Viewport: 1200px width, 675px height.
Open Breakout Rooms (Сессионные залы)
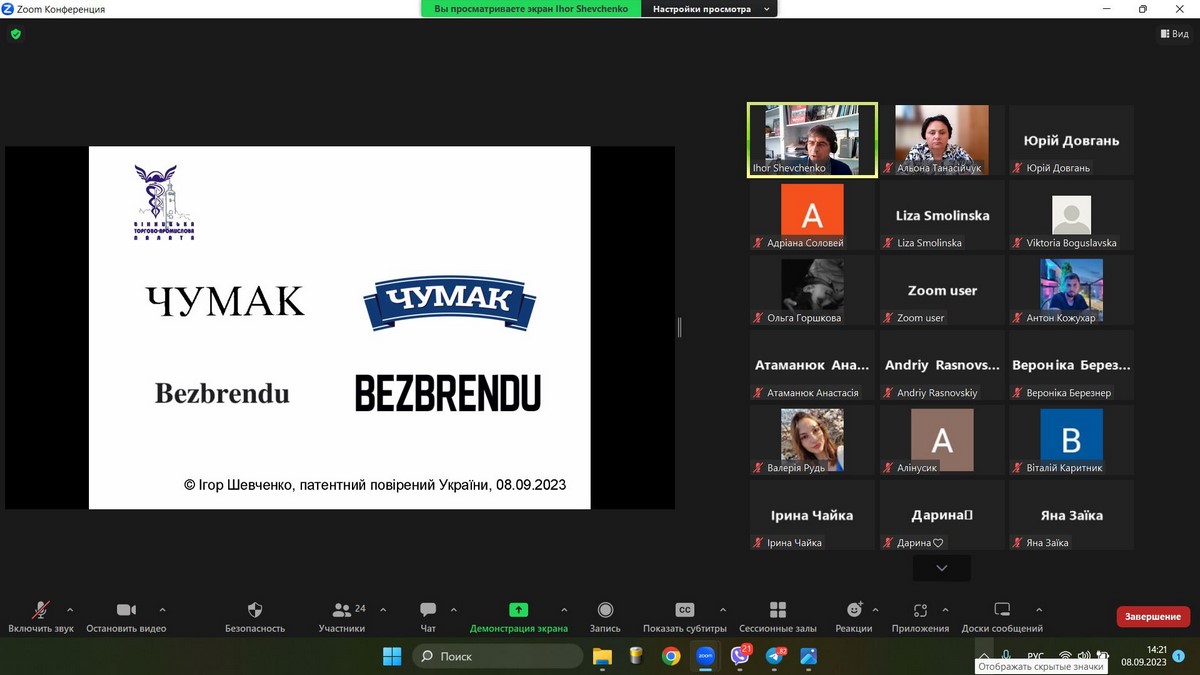click(778, 610)
